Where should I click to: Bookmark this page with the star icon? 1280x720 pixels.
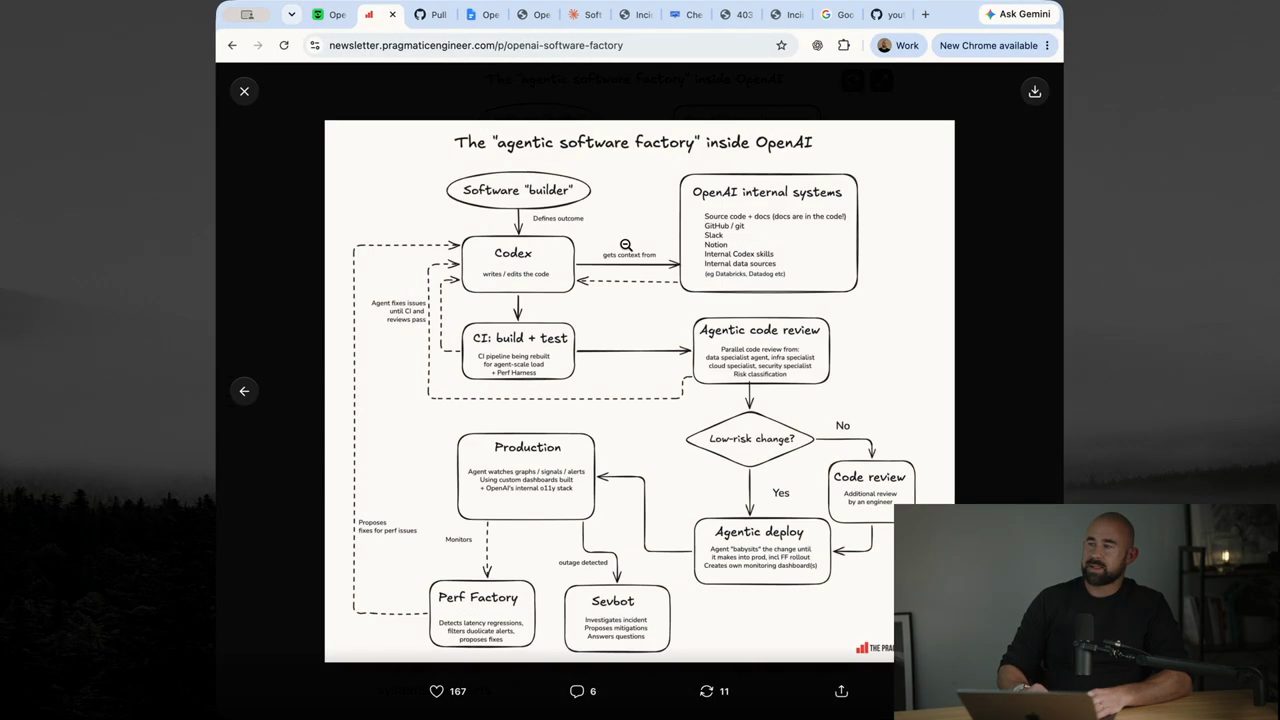(781, 45)
